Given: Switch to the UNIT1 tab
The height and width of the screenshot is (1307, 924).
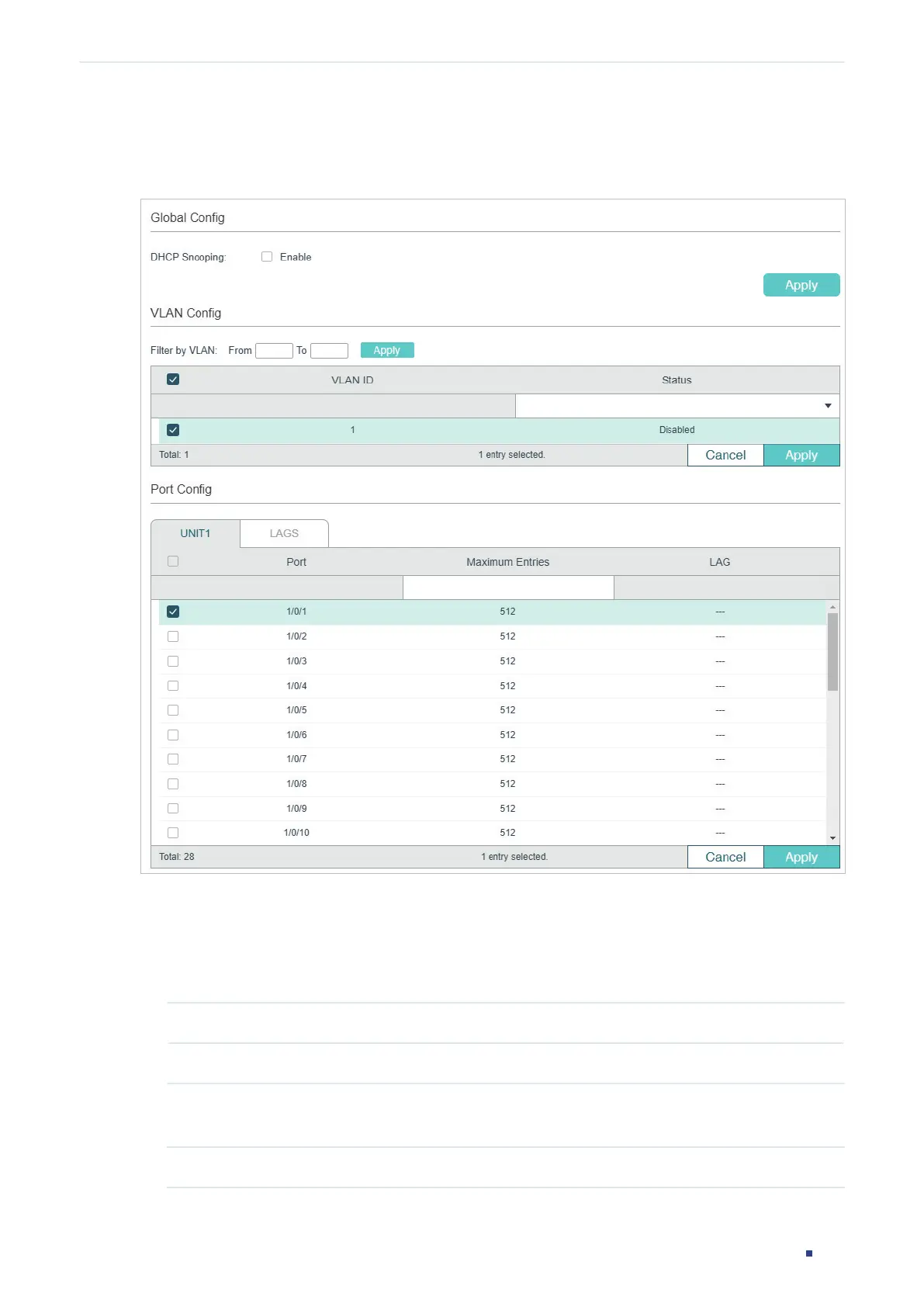Looking at the screenshot, I should (x=196, y=533).
